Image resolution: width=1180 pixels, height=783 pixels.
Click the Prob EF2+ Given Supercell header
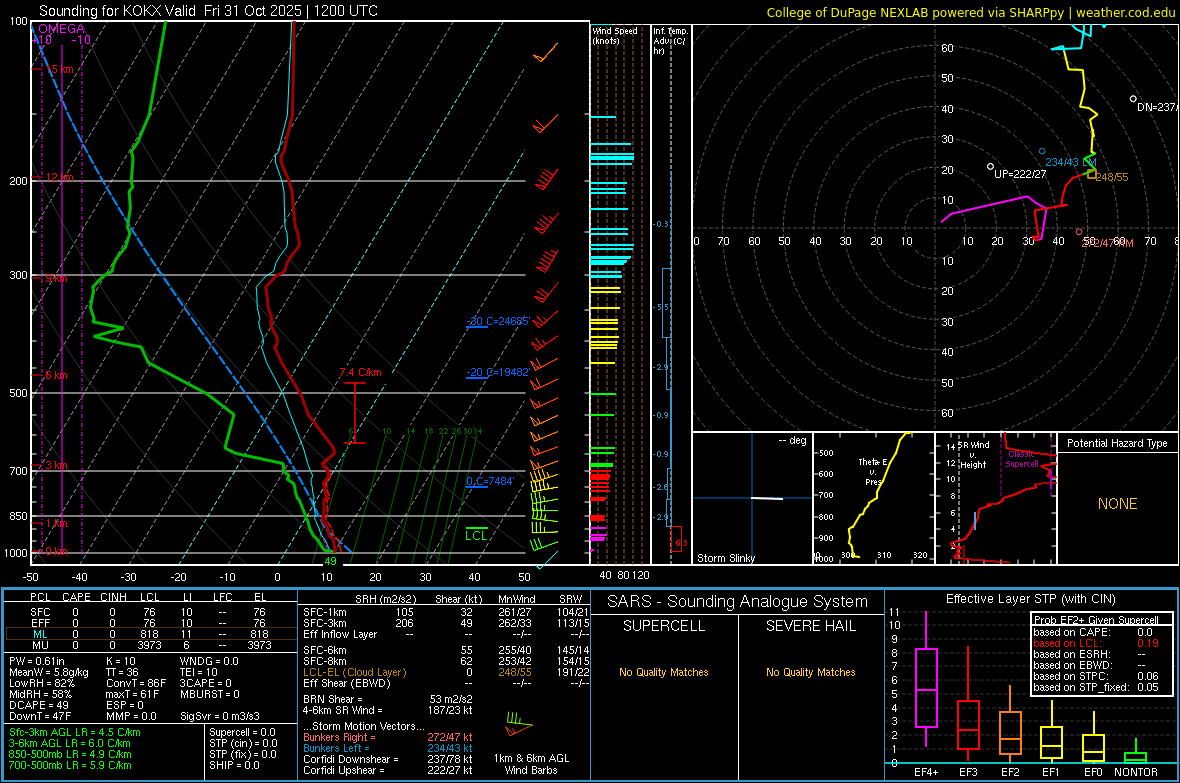[1096, 620]
